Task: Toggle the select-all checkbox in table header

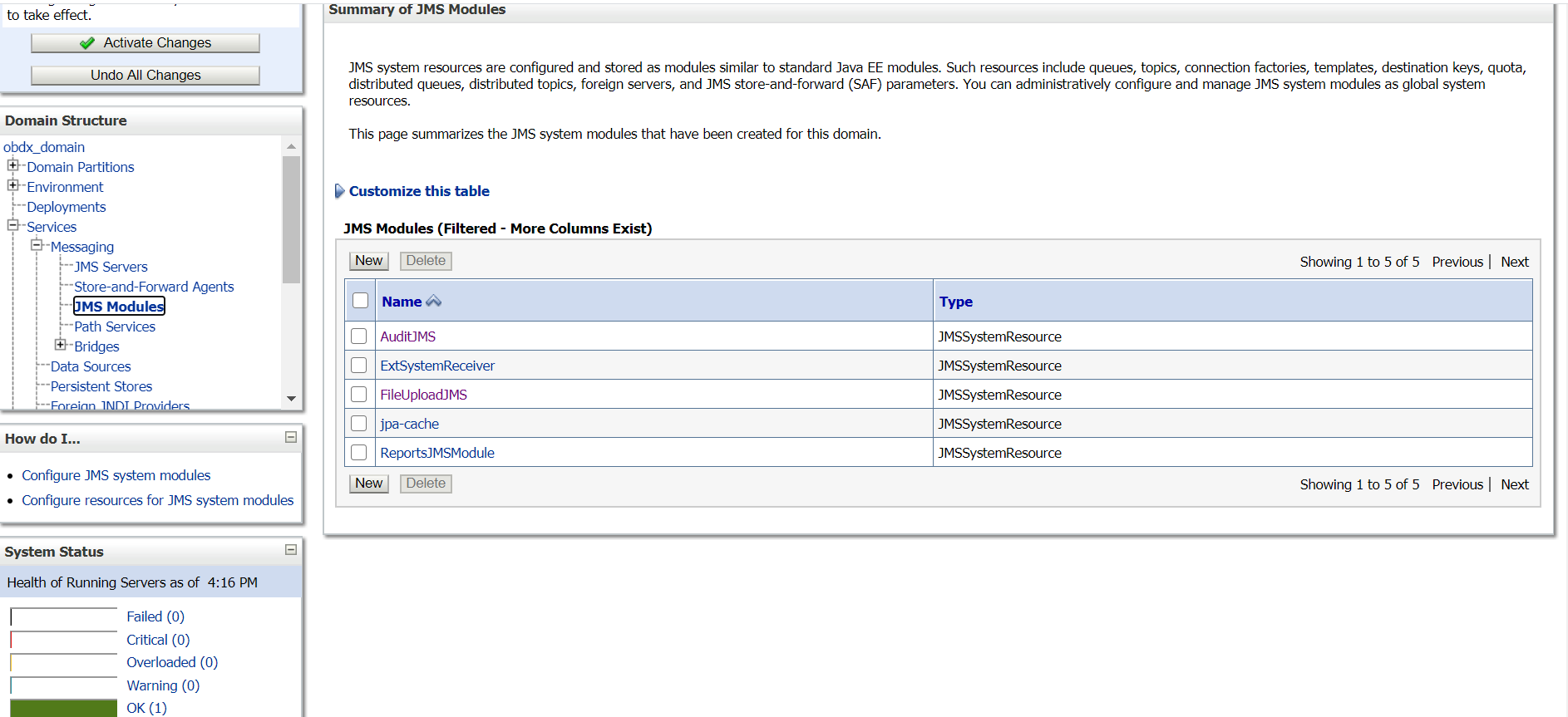Action: click(x=360, y=301)
